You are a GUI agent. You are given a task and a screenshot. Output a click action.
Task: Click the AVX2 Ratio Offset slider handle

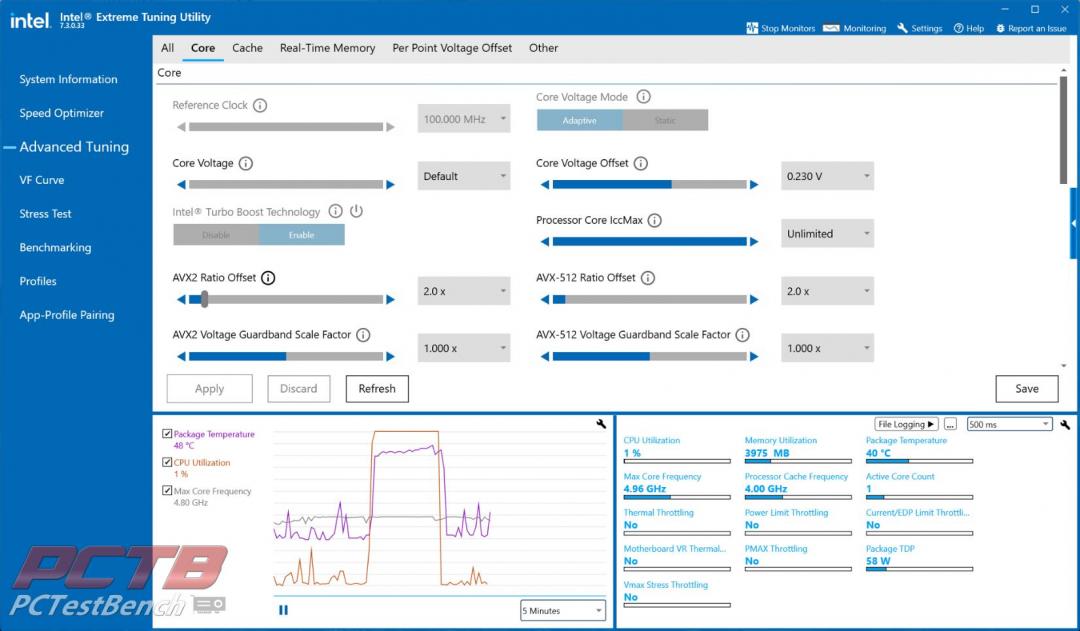204,298
